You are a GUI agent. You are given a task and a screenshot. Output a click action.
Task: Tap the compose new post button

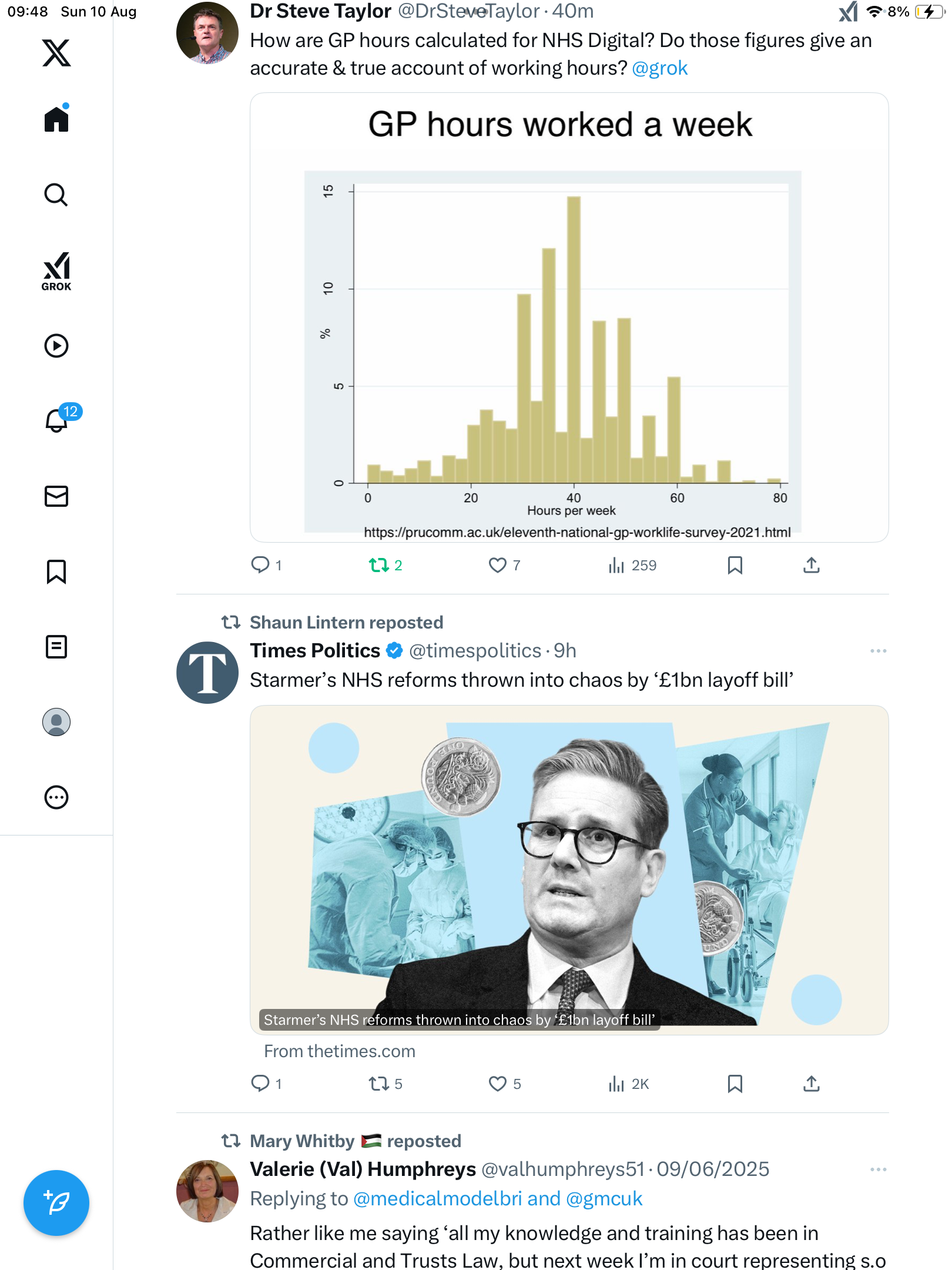point(56,1203)
